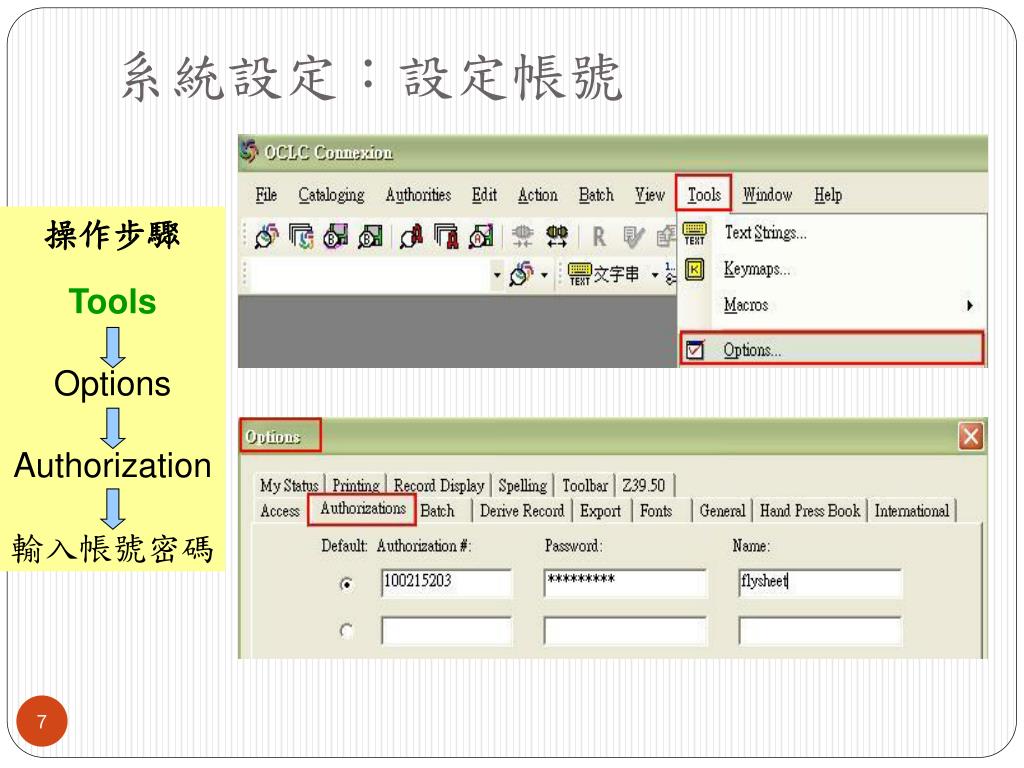
Task: Open the quick search box dropdown arrow
Action: click(497, 275)
